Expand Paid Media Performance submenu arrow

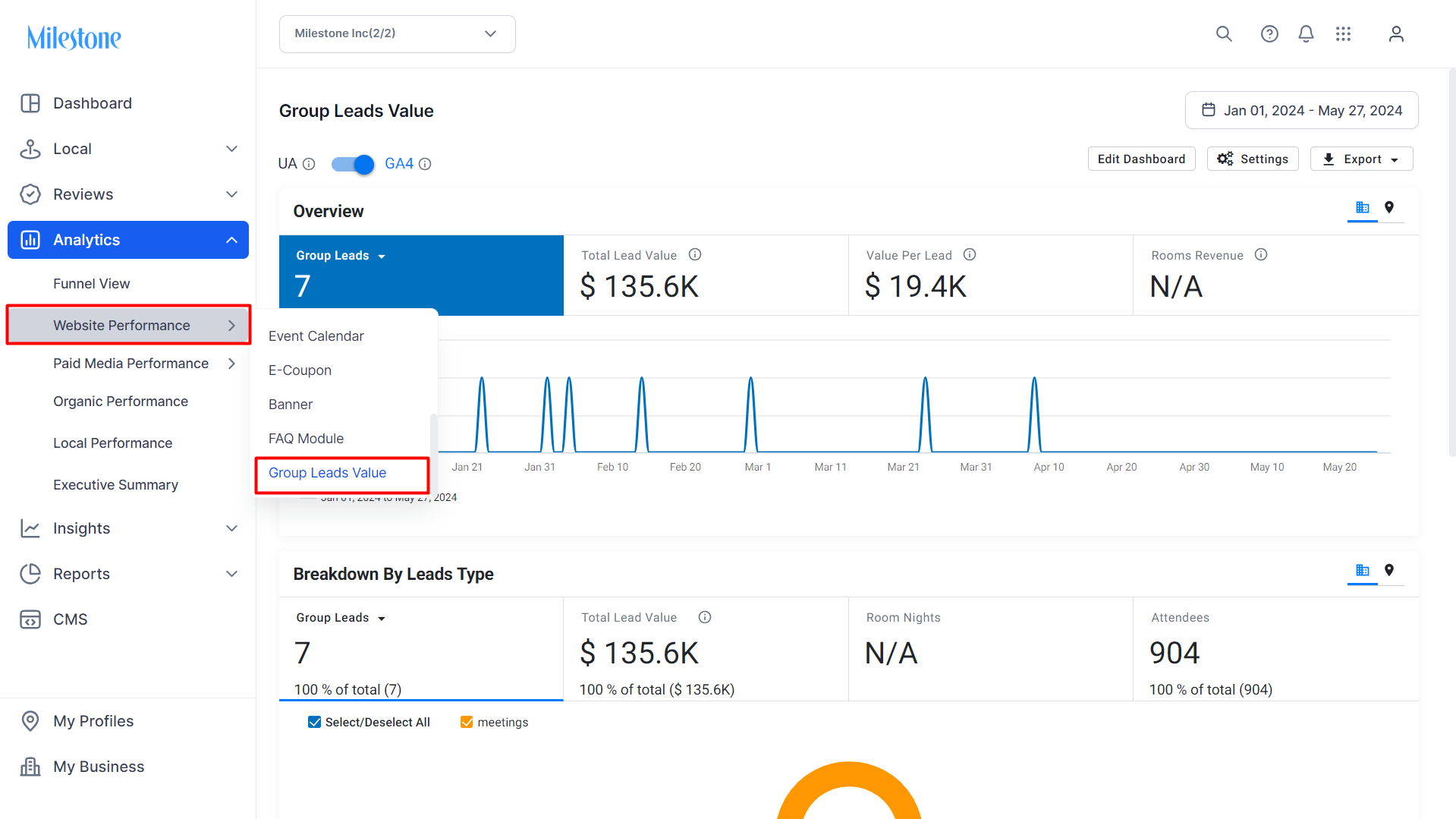232,364
